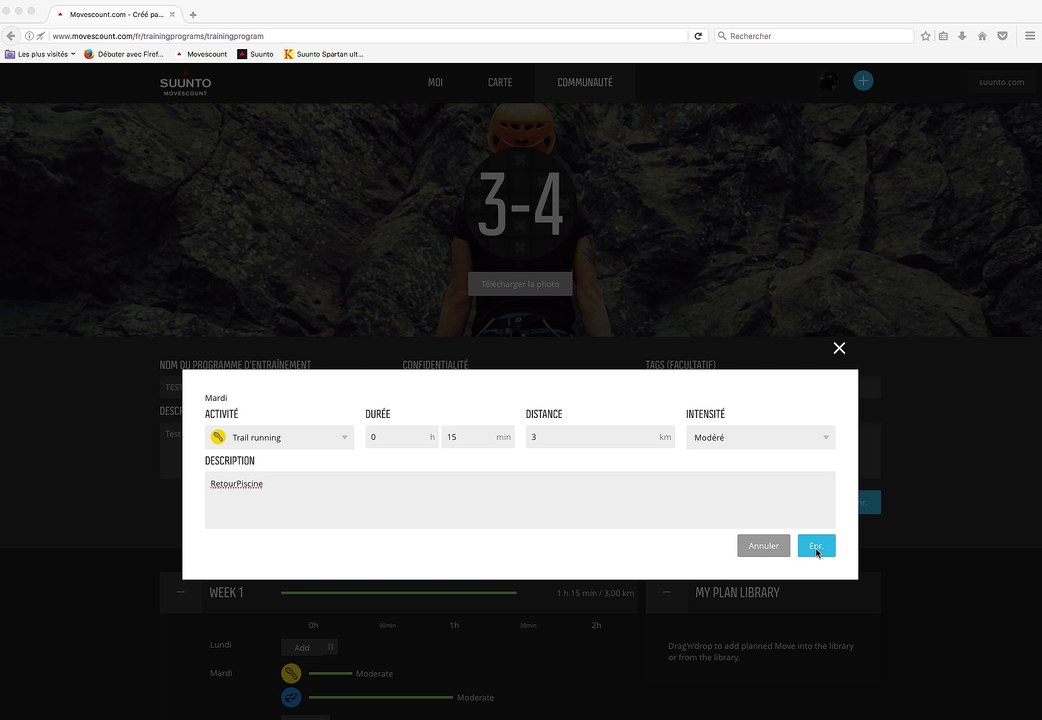Screen dimensions: 1042x720
Task: Open the Suunto Spartan ult... bookmark
Action: 323,54
